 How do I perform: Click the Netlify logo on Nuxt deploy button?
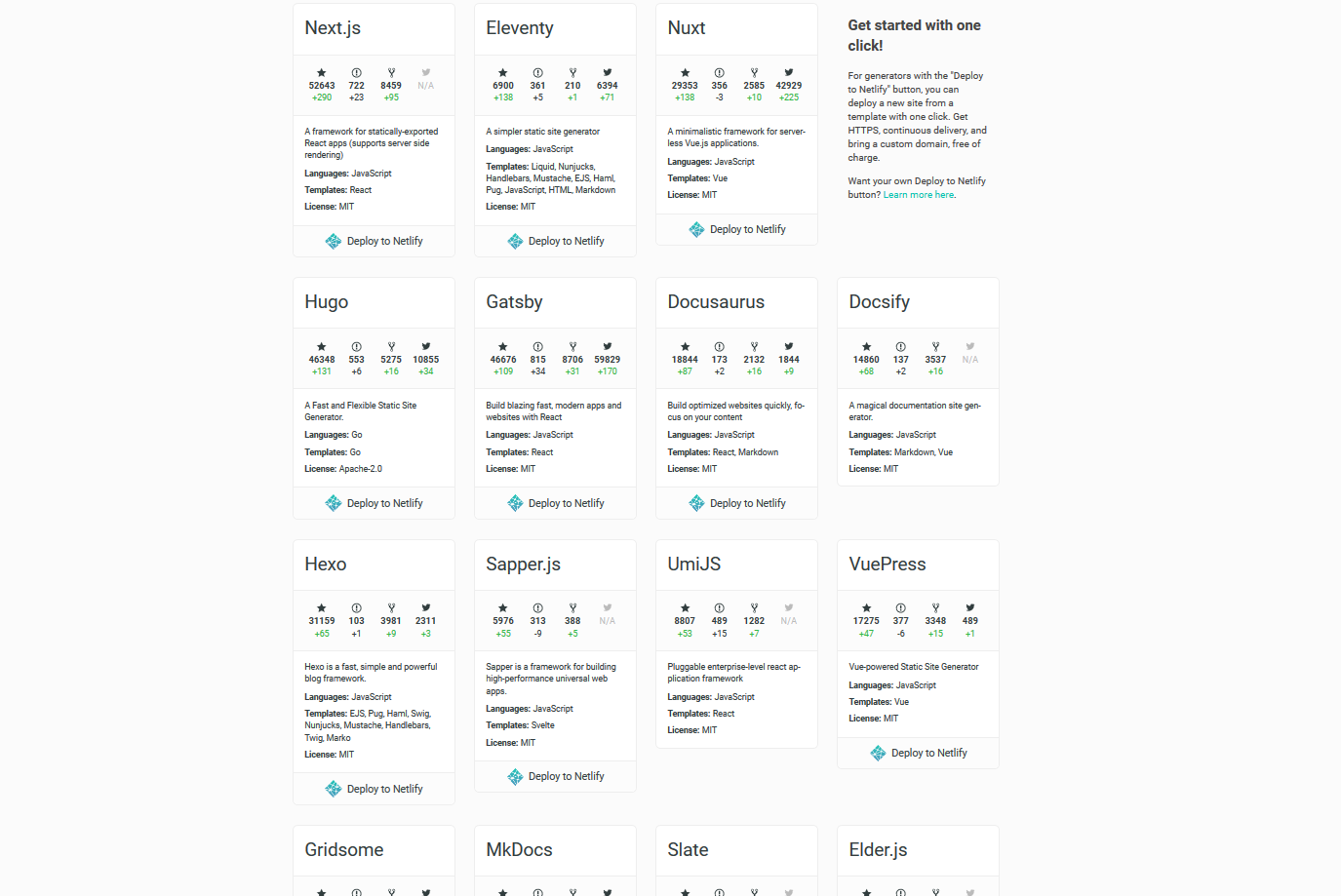[x=696, y=230]
